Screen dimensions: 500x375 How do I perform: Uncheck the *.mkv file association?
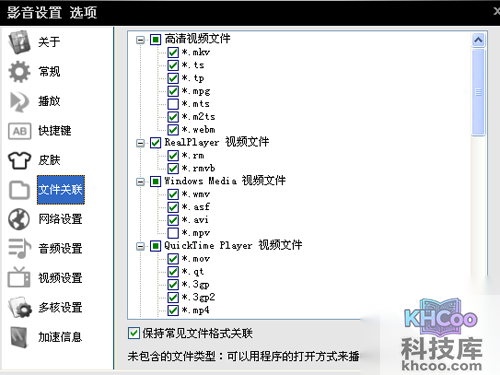click(173, 52)
